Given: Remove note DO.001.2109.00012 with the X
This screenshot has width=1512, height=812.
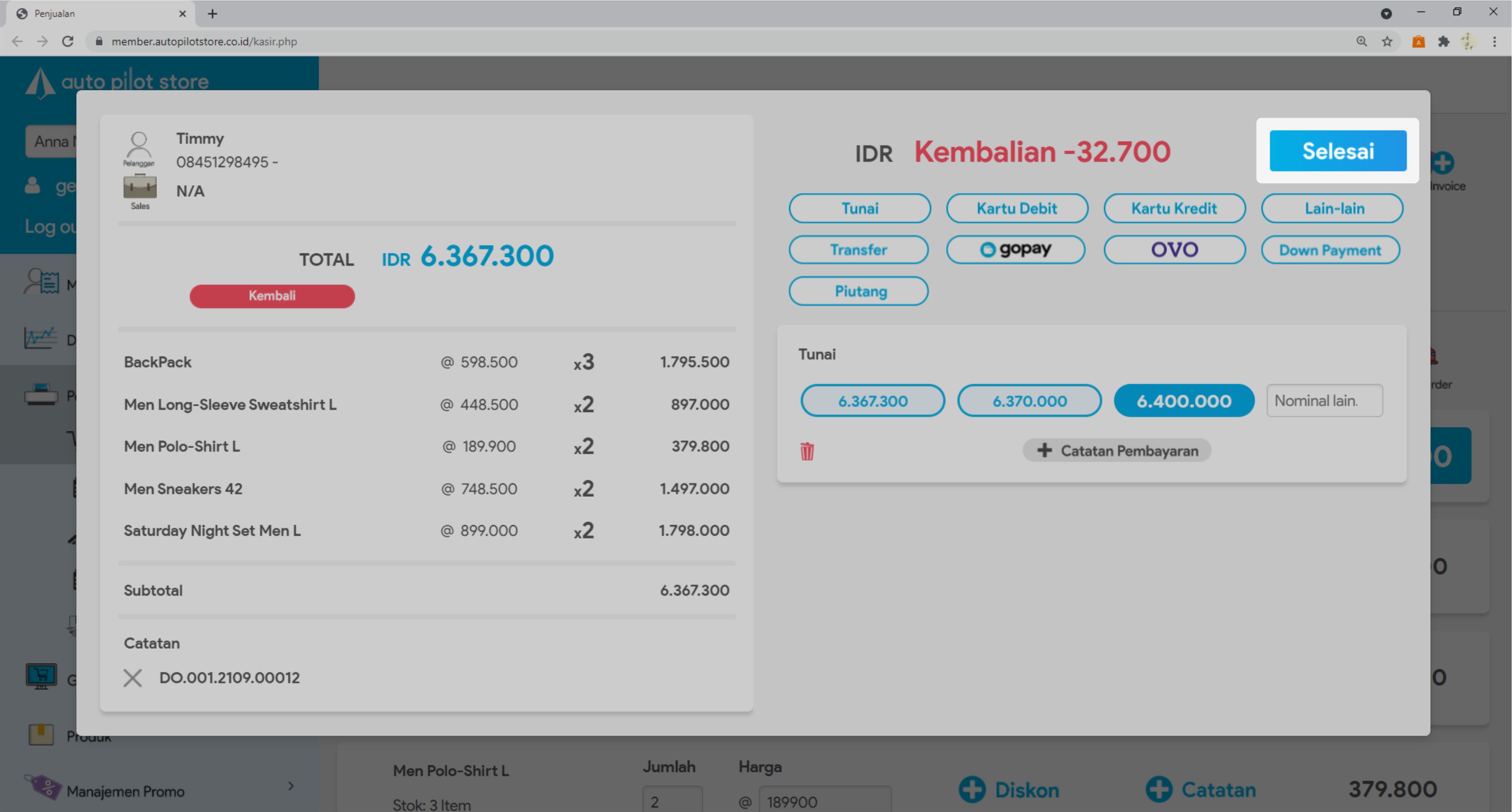Looking at the screenshot, I should tap(133, 677).
